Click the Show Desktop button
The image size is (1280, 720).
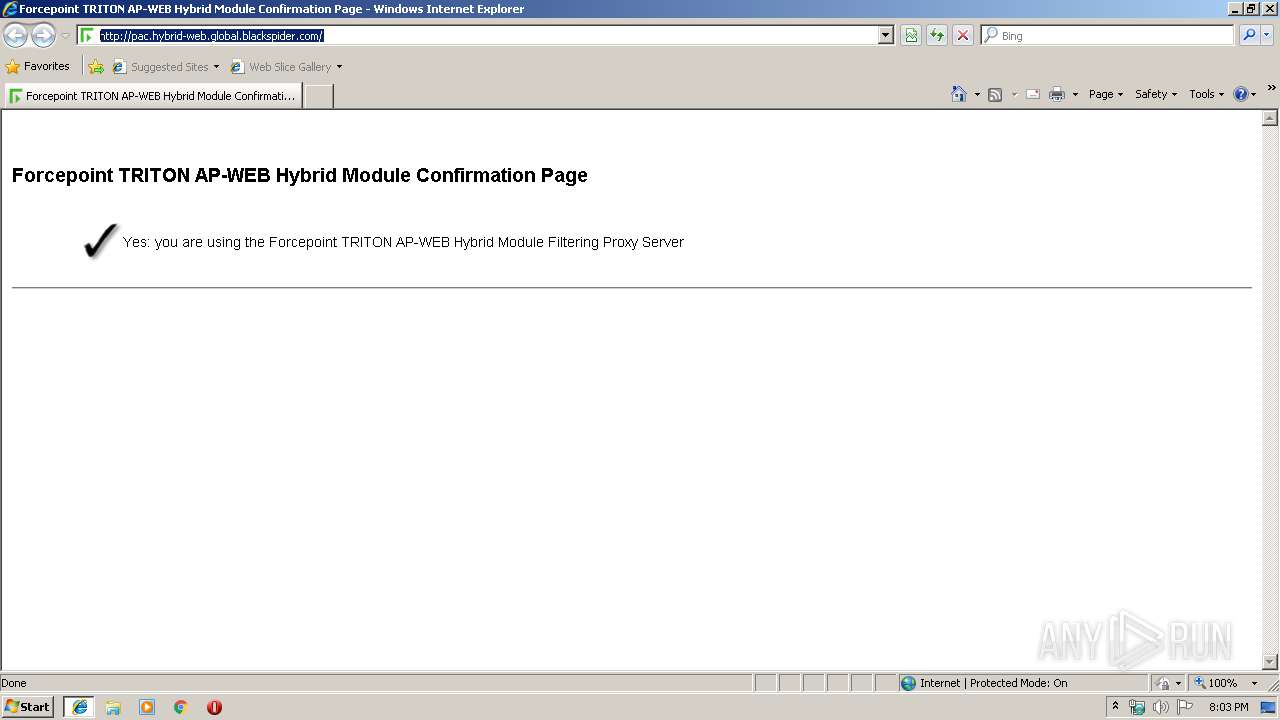click(x=1269, y=707)
